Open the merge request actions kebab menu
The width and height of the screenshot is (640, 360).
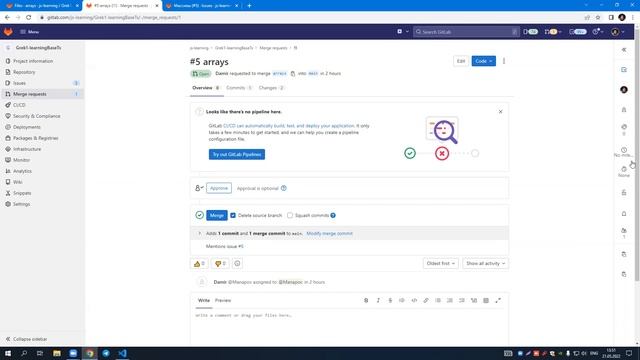[x=504, y=61]
